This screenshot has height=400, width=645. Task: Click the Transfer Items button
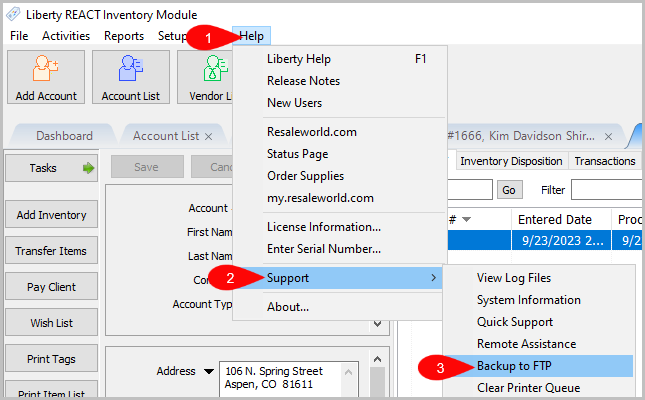pos(51,251)
